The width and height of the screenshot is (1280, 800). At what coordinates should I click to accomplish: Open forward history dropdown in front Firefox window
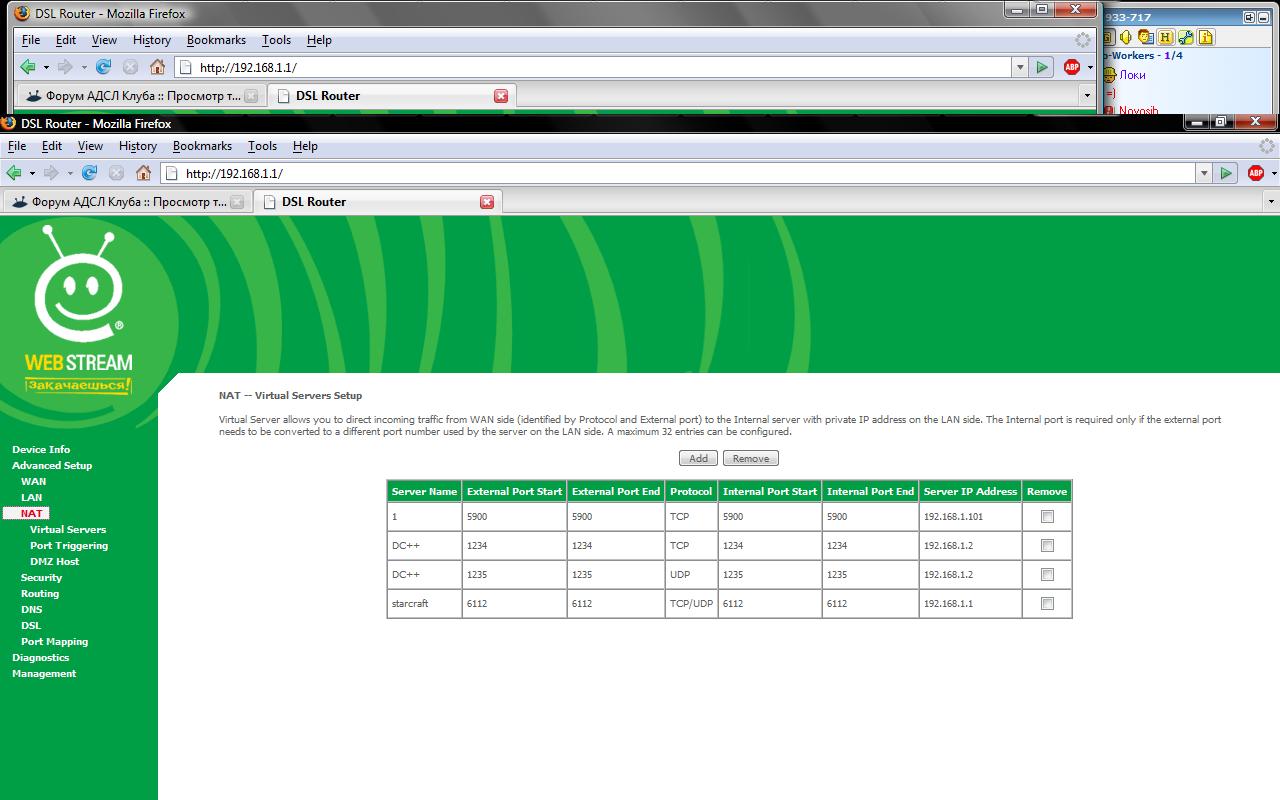(68, 173)
